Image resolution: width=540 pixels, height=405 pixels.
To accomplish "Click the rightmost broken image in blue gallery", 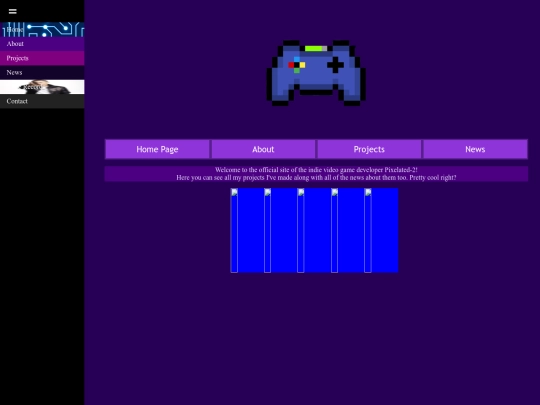I will 368,230.
